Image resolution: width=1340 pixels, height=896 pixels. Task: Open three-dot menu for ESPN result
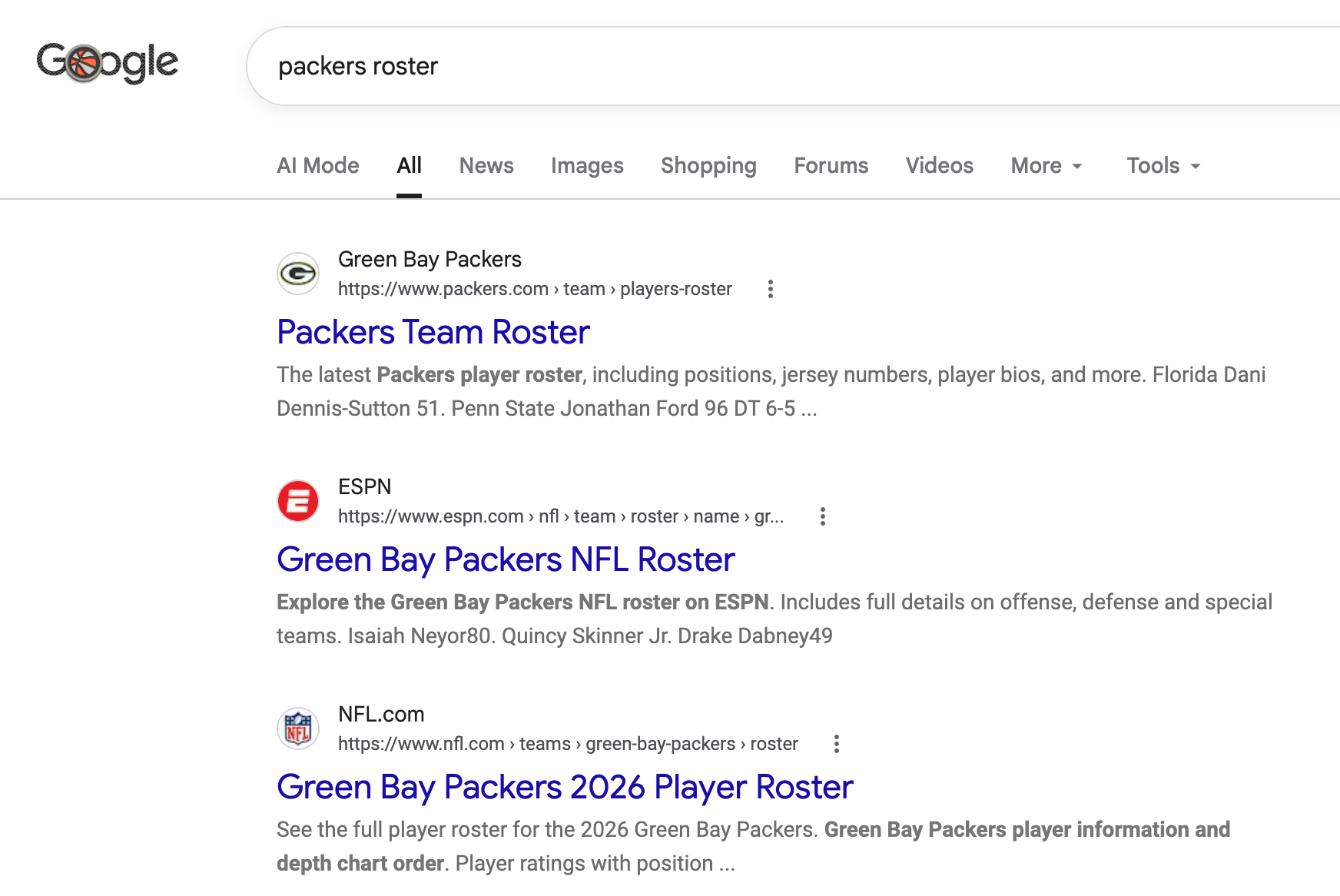[823, 516]
